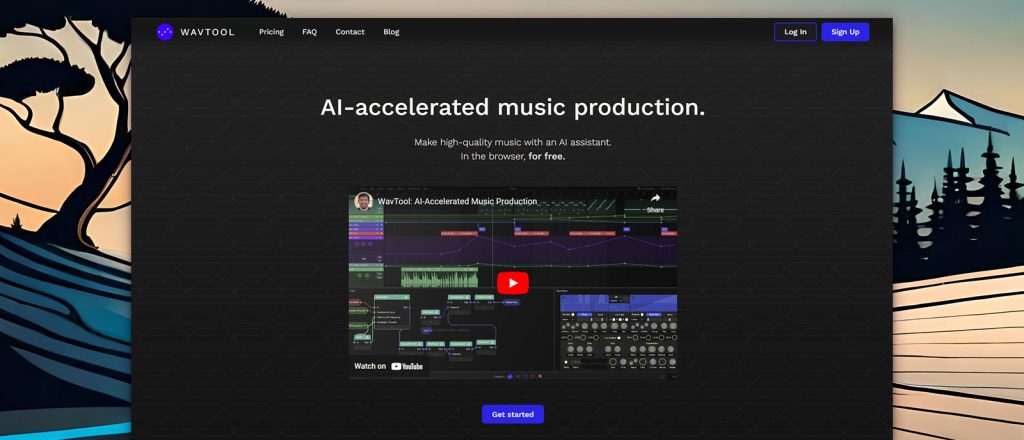The image size is (1024, 440).
Task: Click the Get started button
Action: [x=513, y=415]
